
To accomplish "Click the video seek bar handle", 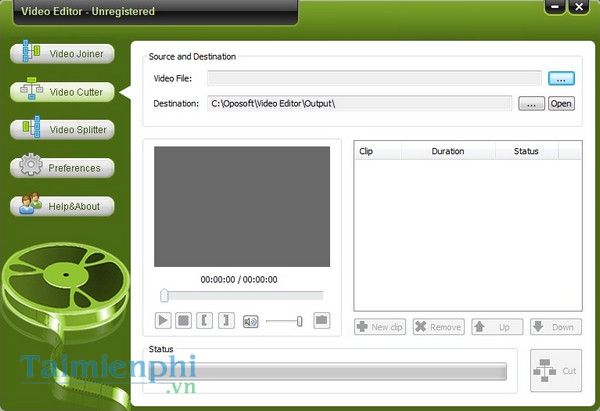I will point(164,295).
